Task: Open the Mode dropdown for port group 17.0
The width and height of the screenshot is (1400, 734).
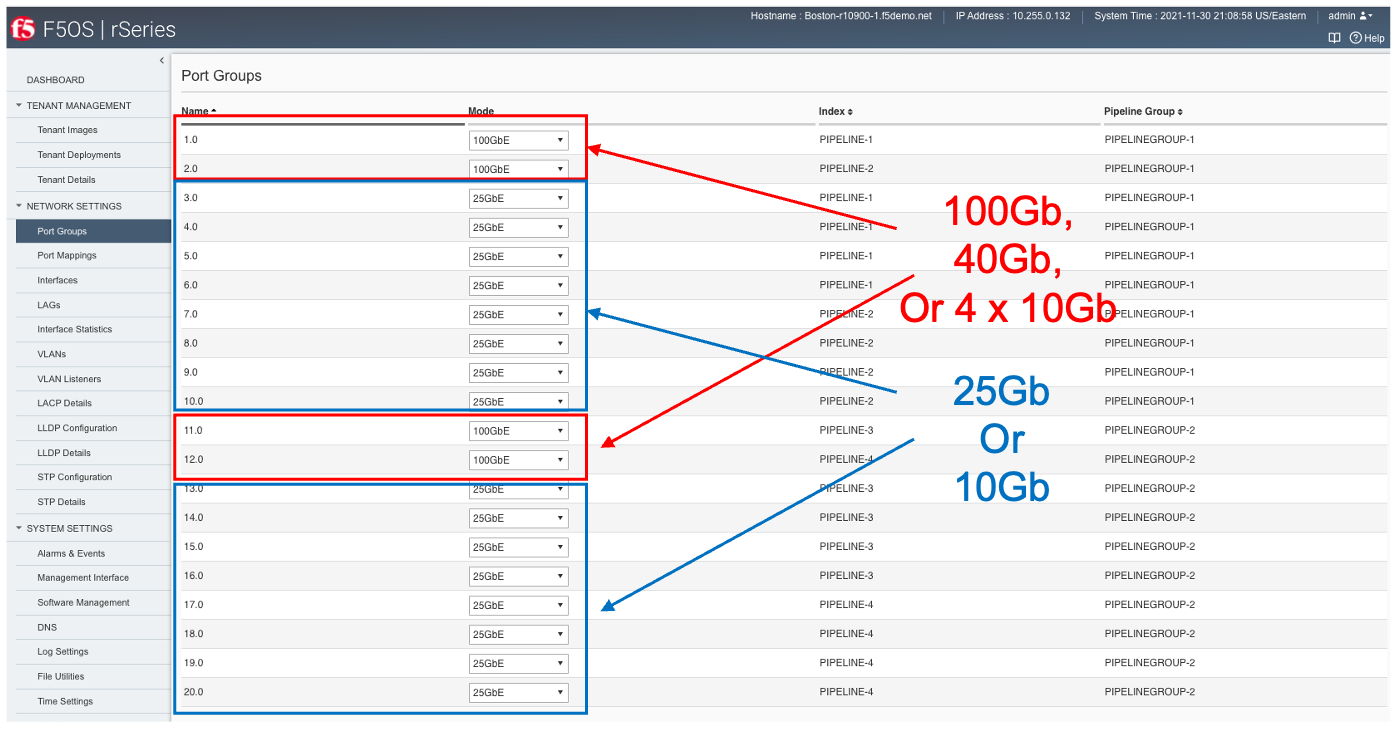Action: (518, 605)
